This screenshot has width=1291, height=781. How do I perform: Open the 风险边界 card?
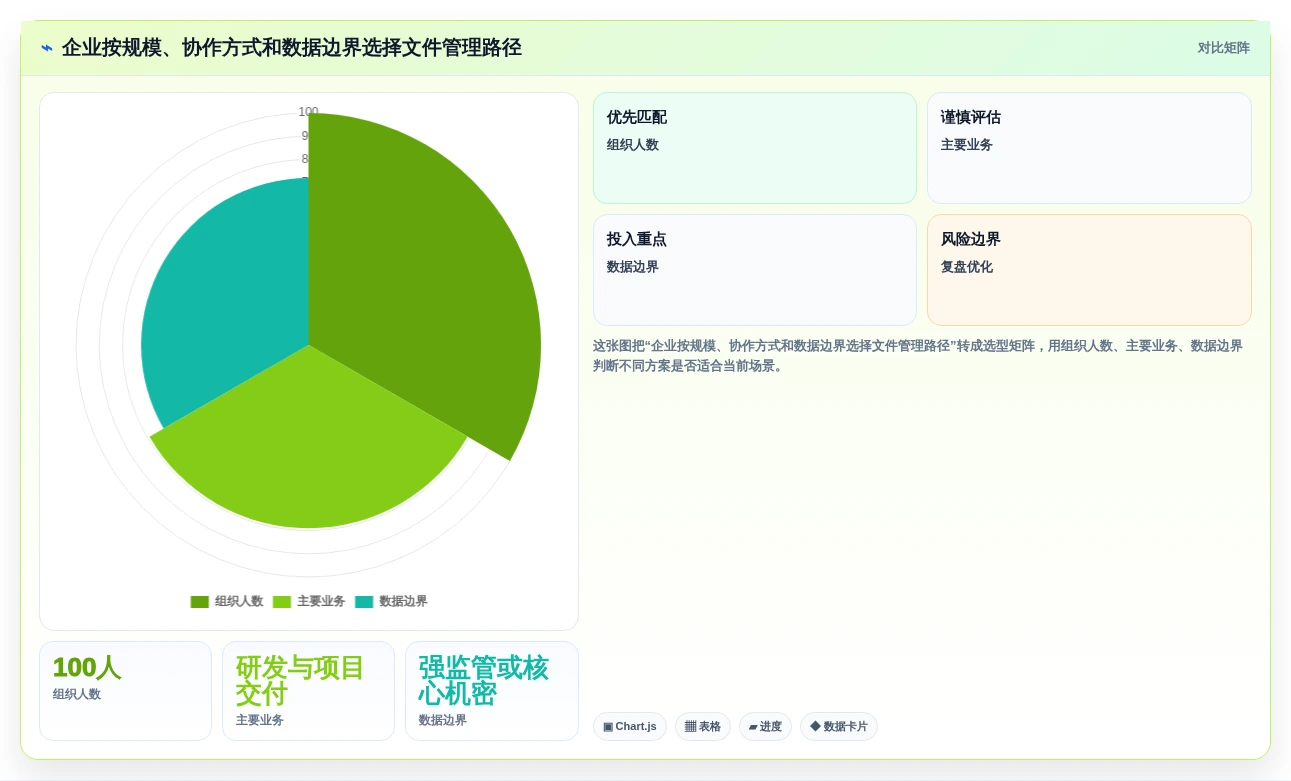click(x=1089, y=270)
